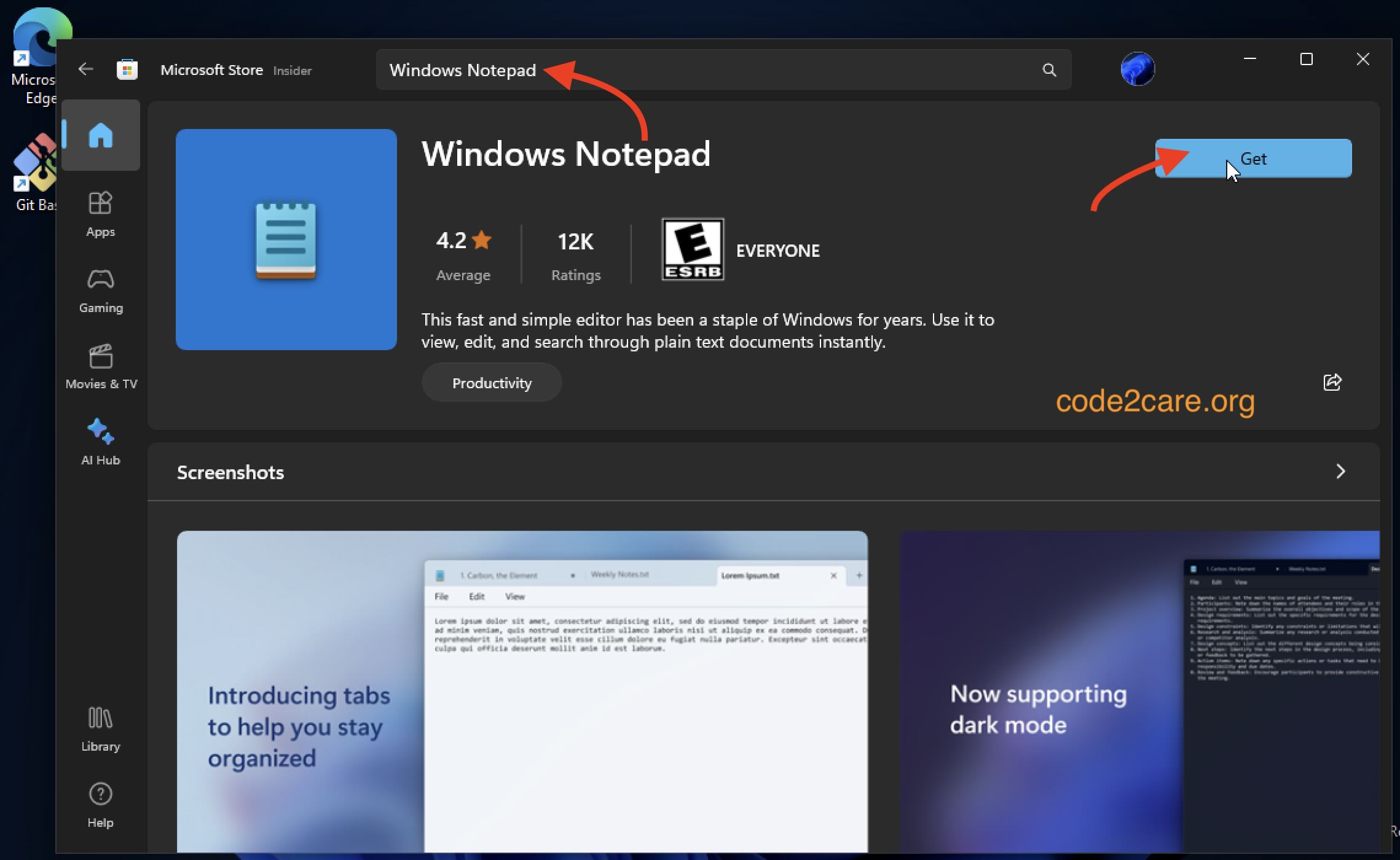Open the Gaming section
Screen dimensions: 1400x860
(x=100, y=290)
